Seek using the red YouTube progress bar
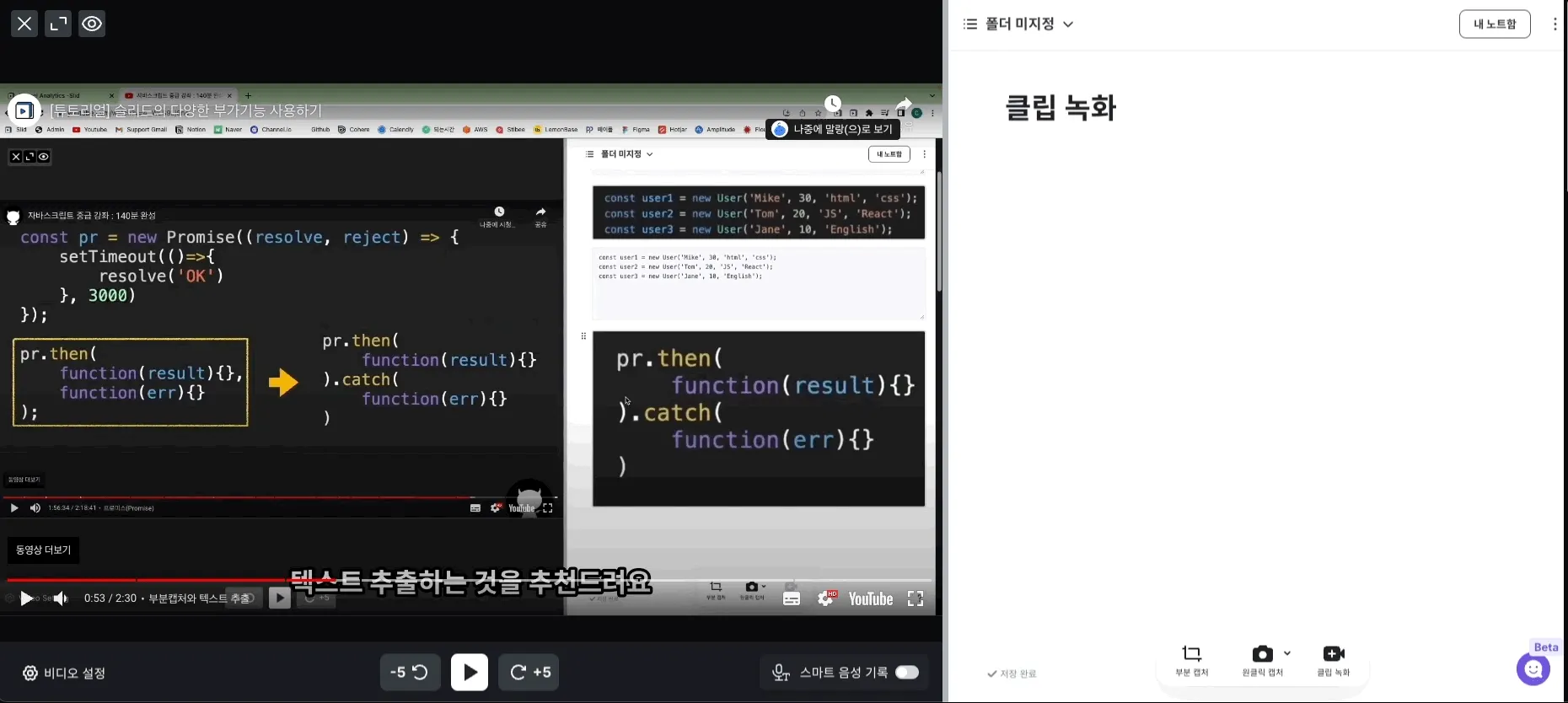Screen dimensions: 1568x703 coord(469,580)
